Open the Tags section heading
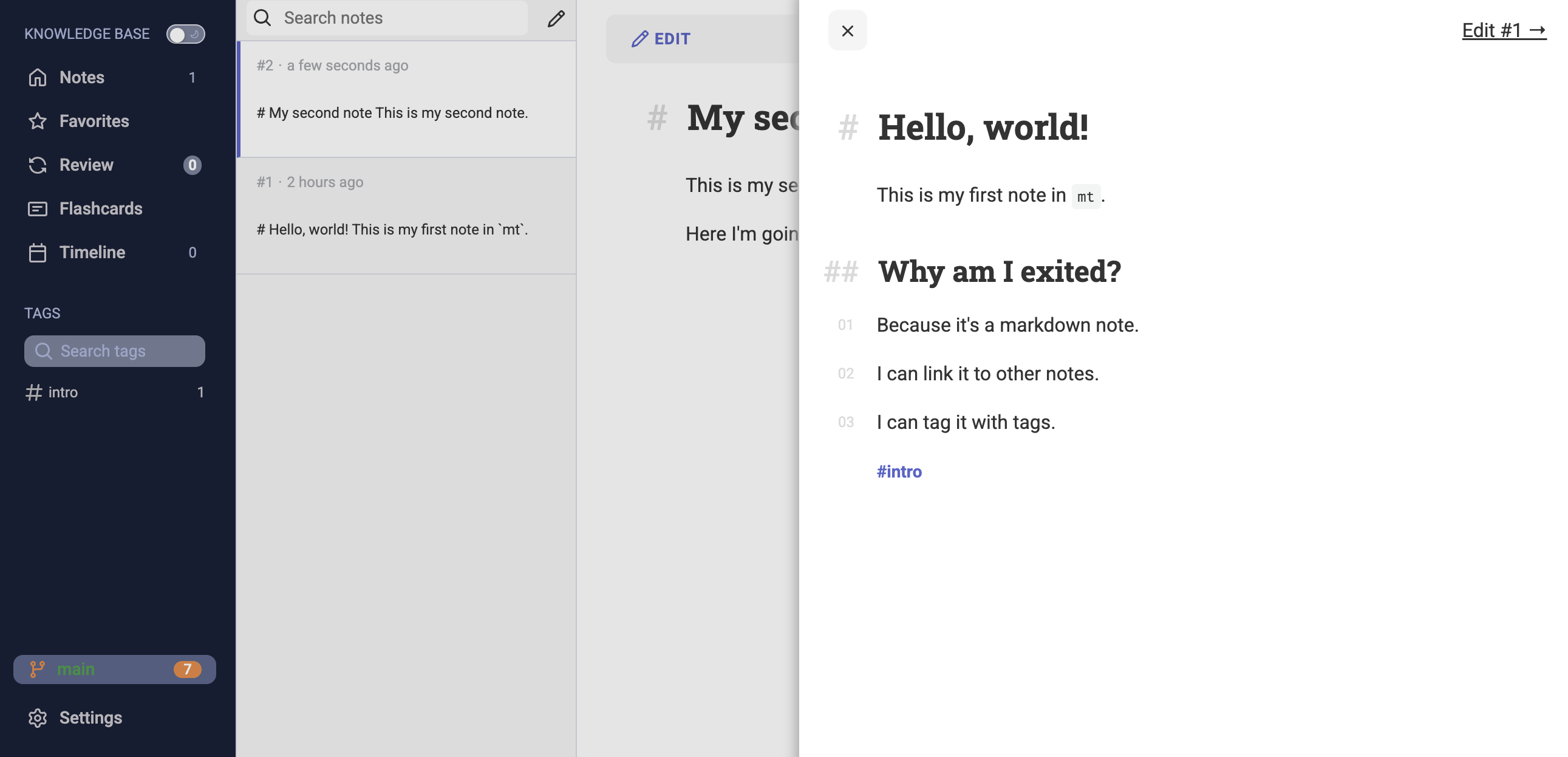 [x=42, y=313]
